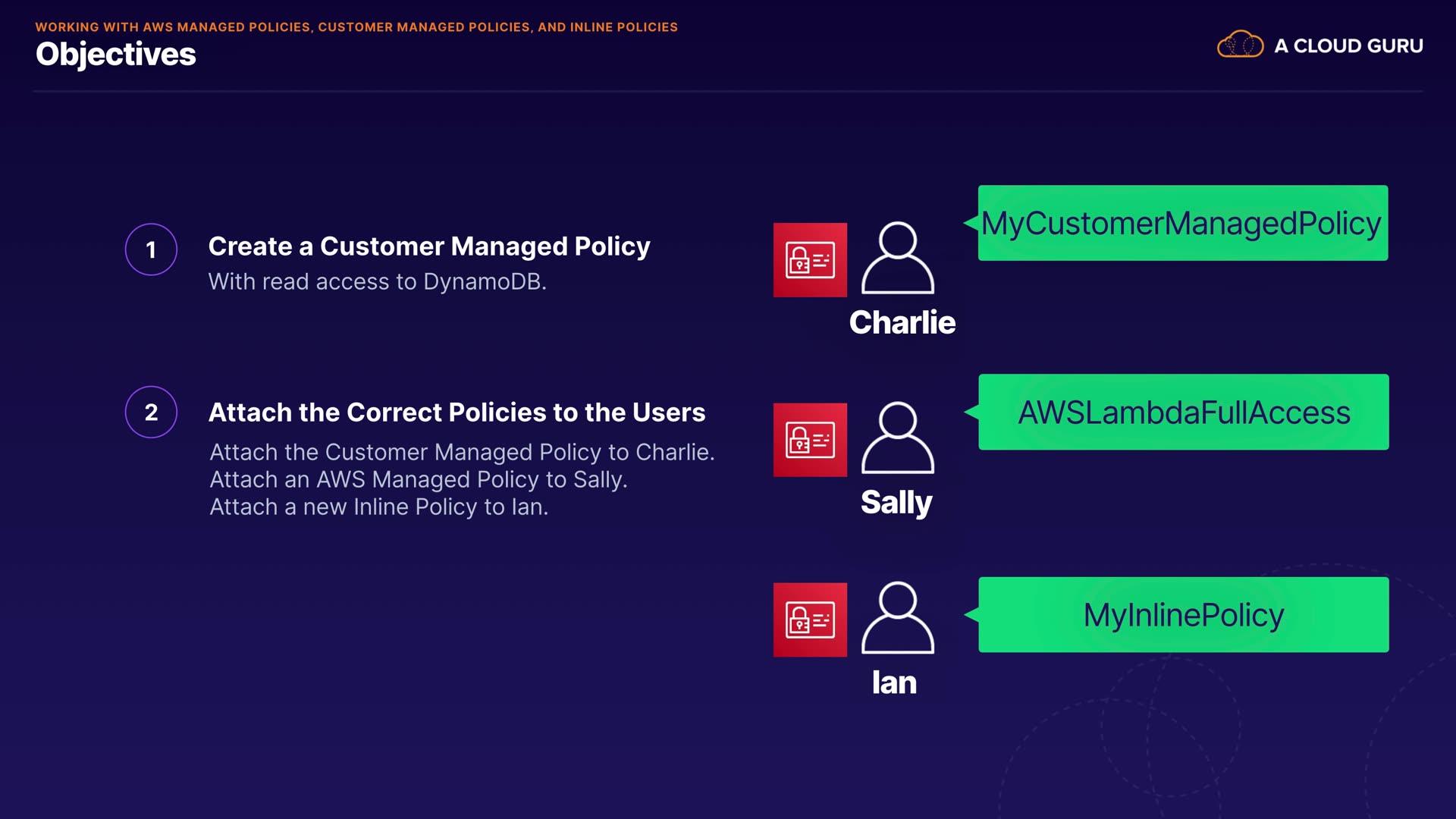
Task: Click the IAM credential icon beside Ian
Action: [810, 620]
